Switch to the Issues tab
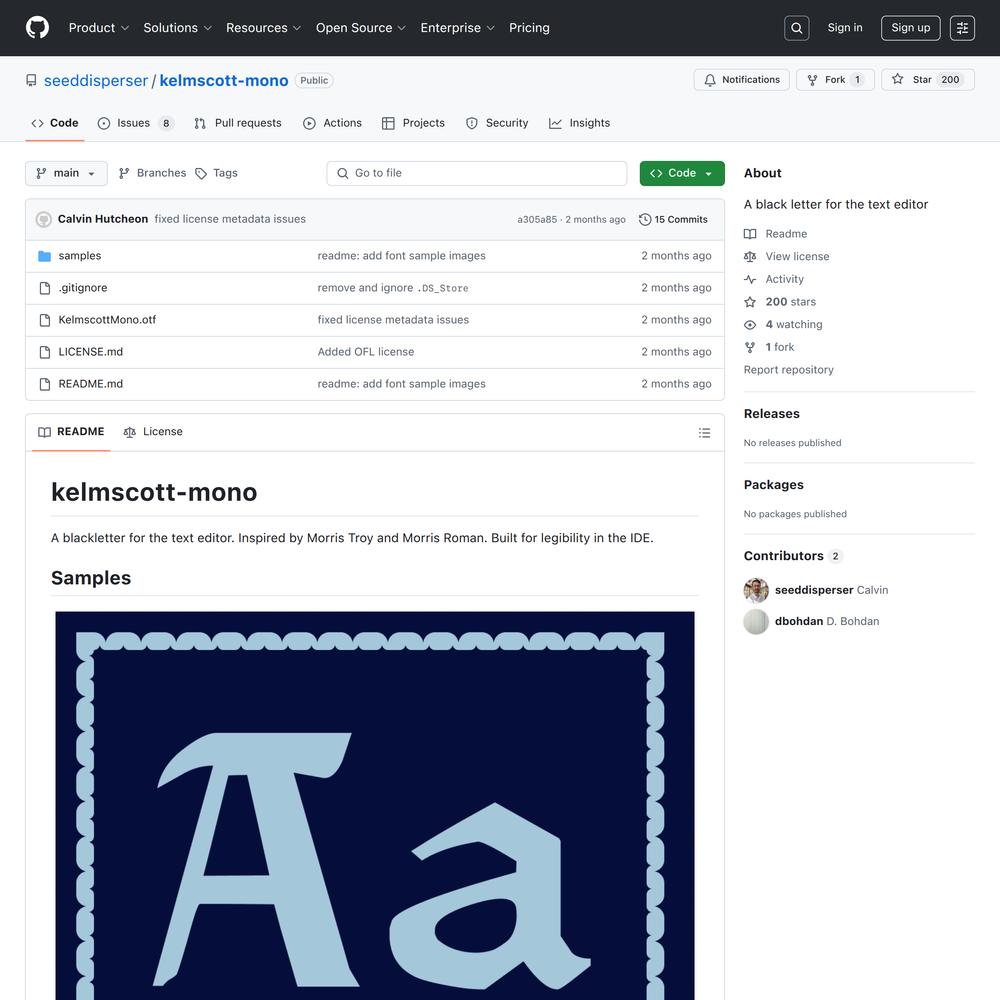 click(135, 123)
